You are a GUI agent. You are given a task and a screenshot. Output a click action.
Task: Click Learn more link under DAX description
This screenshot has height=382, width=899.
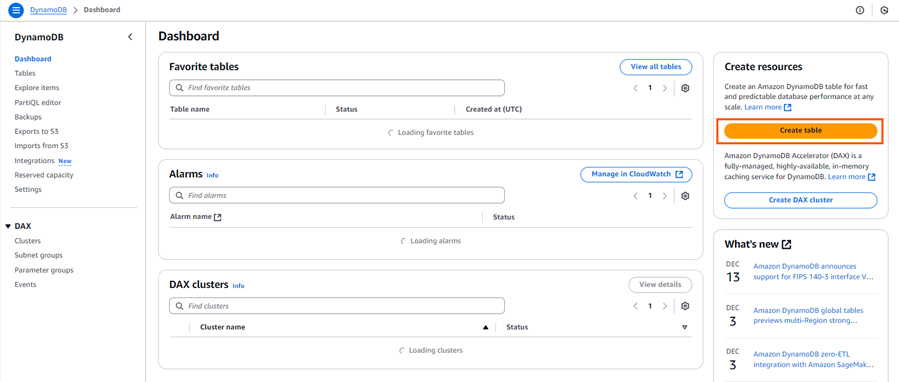click(x=851, y=177)
